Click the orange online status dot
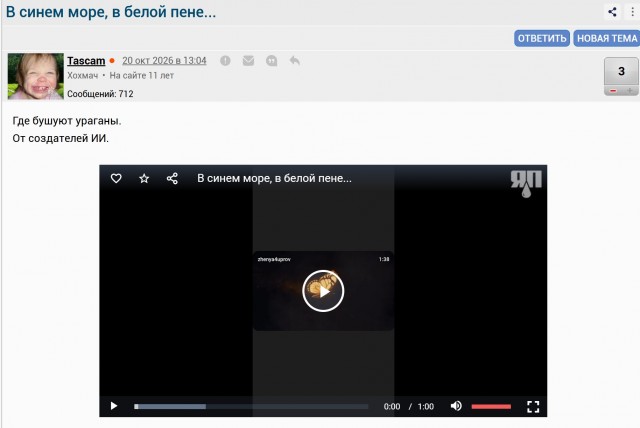The height and width of the screenshot is (428, 640). [x=112, y=61]
